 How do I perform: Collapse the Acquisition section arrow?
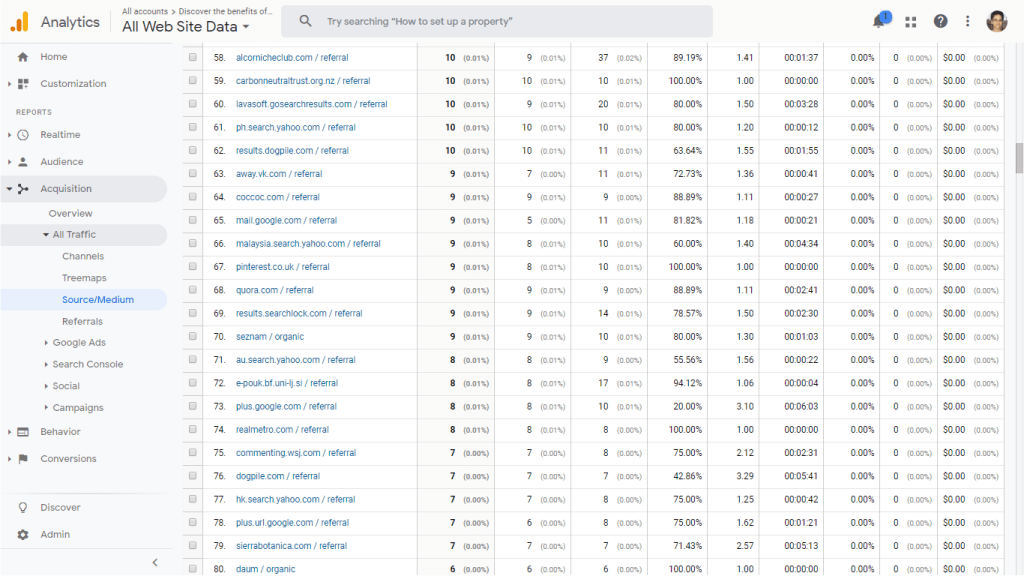click(9, 189)
